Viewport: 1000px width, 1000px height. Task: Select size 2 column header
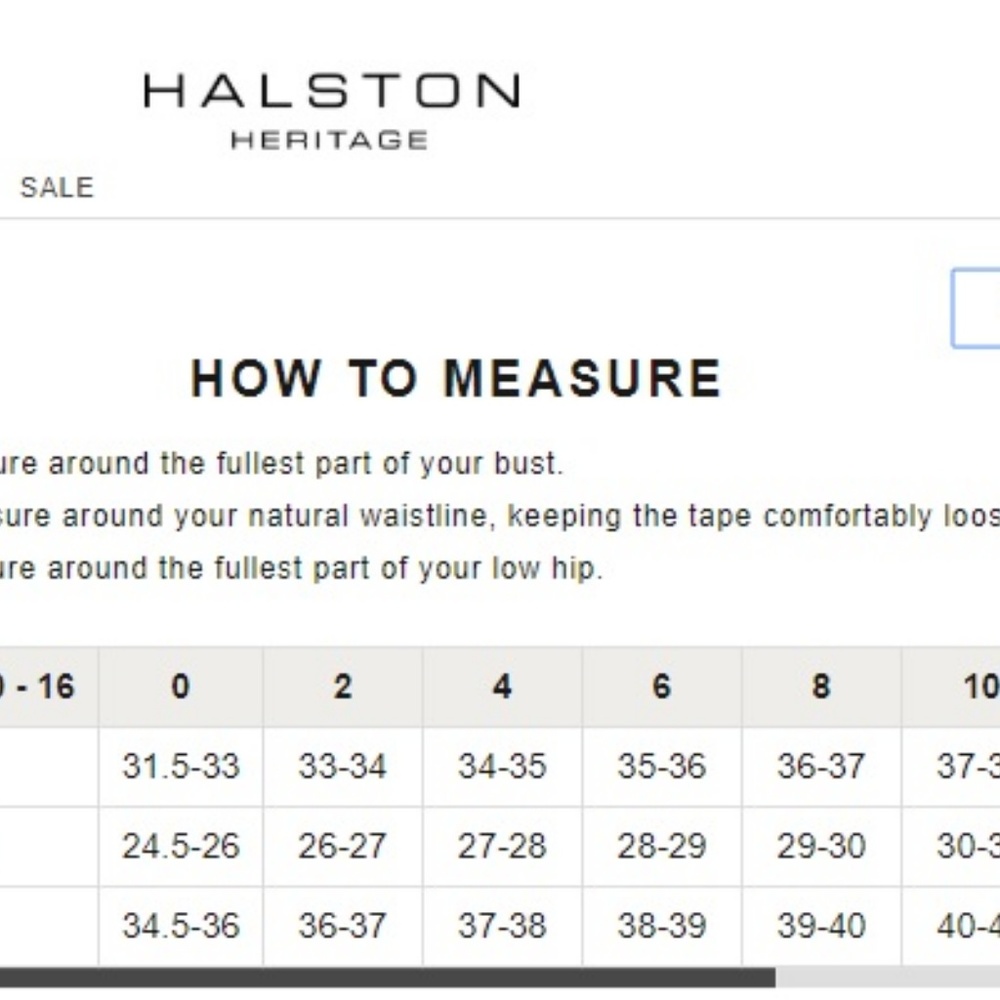click(342, 687)
